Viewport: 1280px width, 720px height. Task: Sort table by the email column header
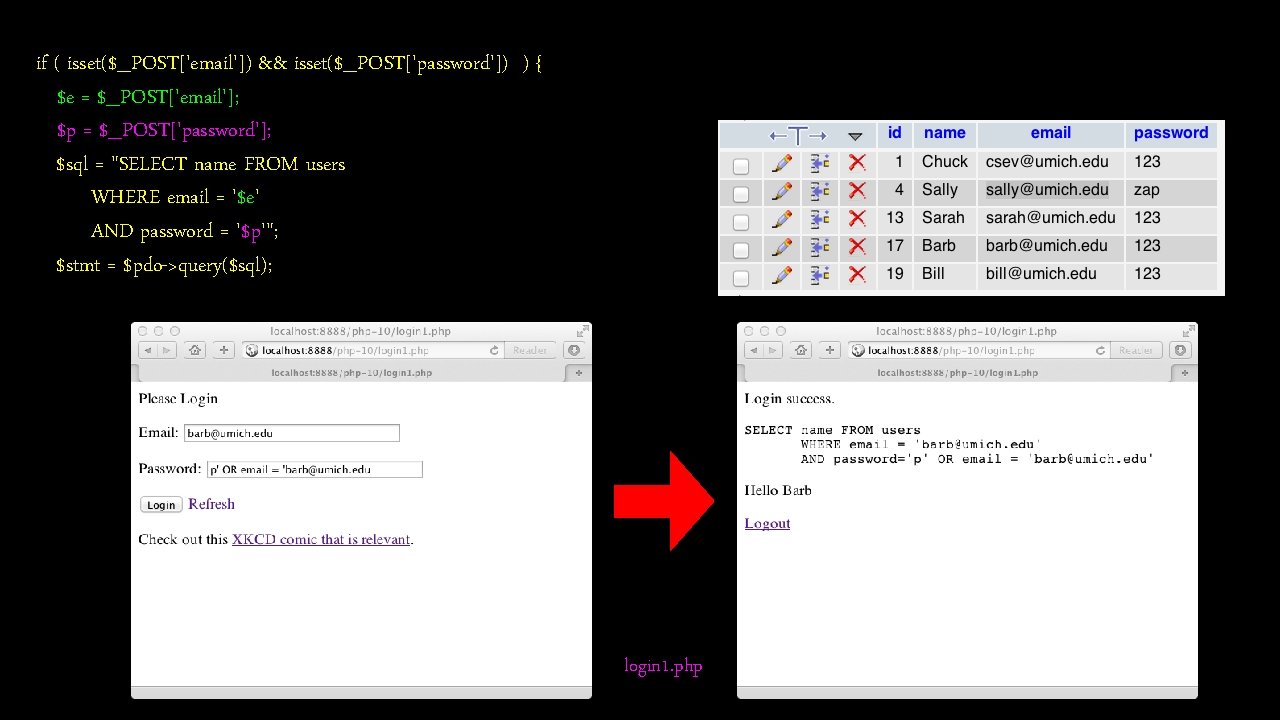click(x=1050, y=133)
